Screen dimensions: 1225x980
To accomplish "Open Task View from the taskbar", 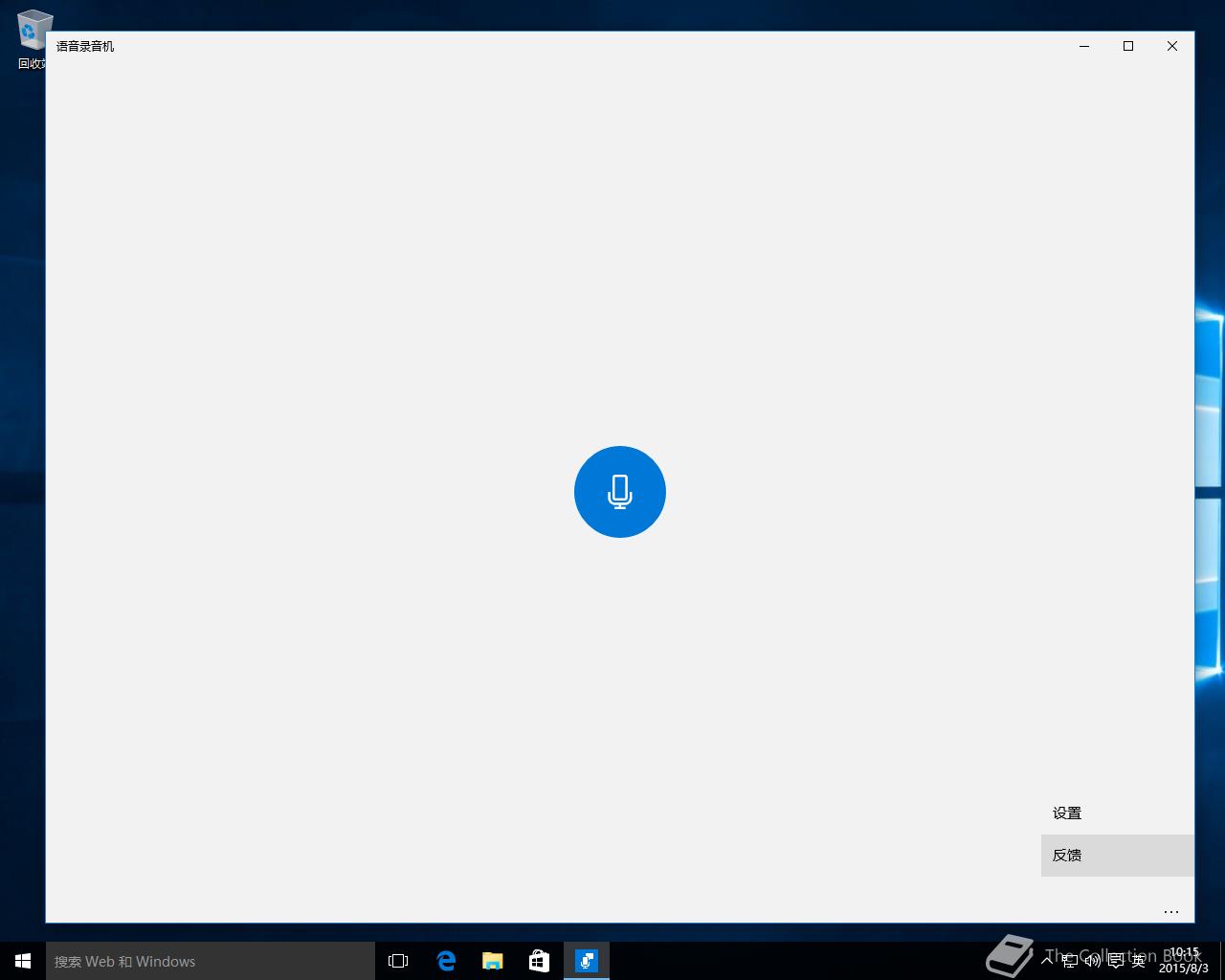I will 398,961.
